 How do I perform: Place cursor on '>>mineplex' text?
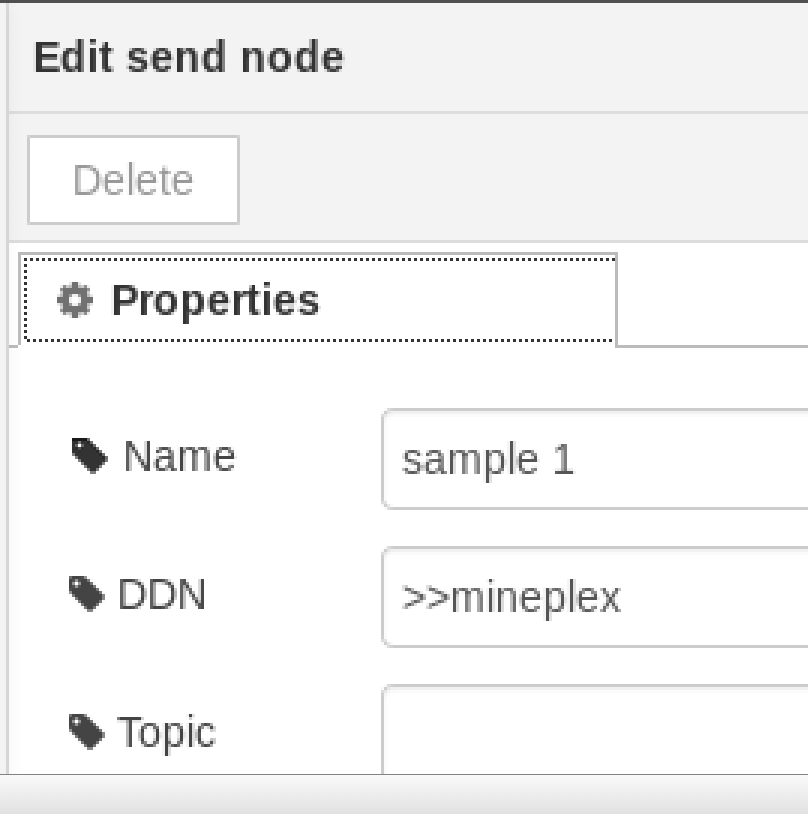(511, 598)
